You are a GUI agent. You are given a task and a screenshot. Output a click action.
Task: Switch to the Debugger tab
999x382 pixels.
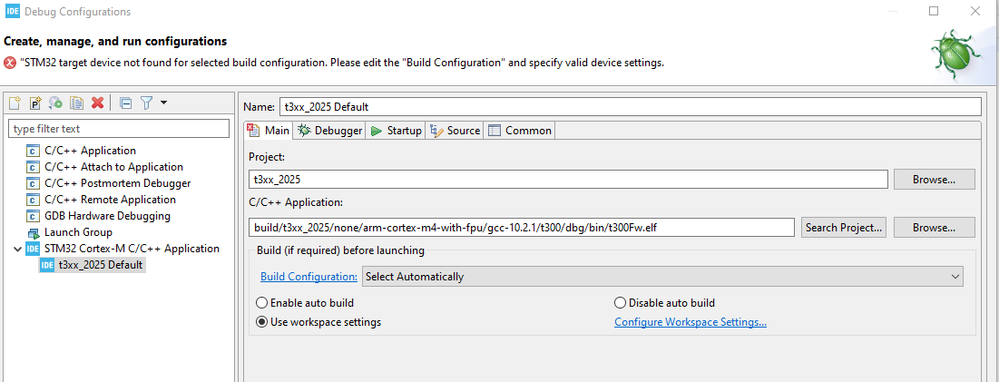tap(330, 131)
